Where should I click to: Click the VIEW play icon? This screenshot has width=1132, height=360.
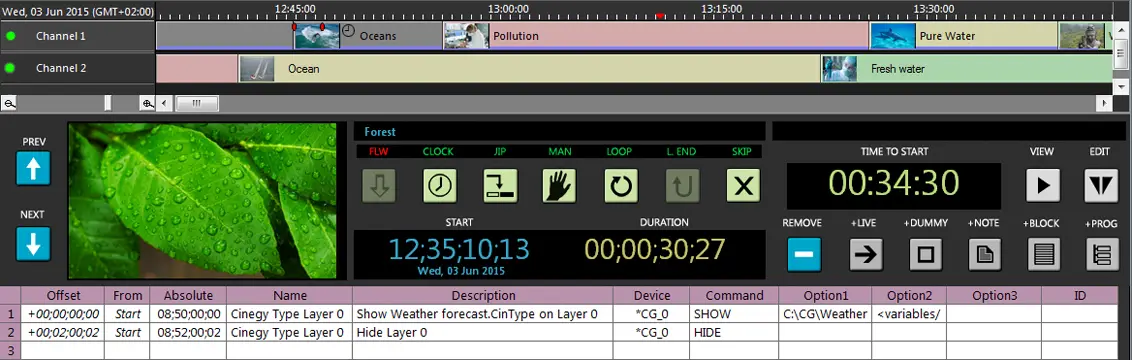click(x=1042, y=185)
